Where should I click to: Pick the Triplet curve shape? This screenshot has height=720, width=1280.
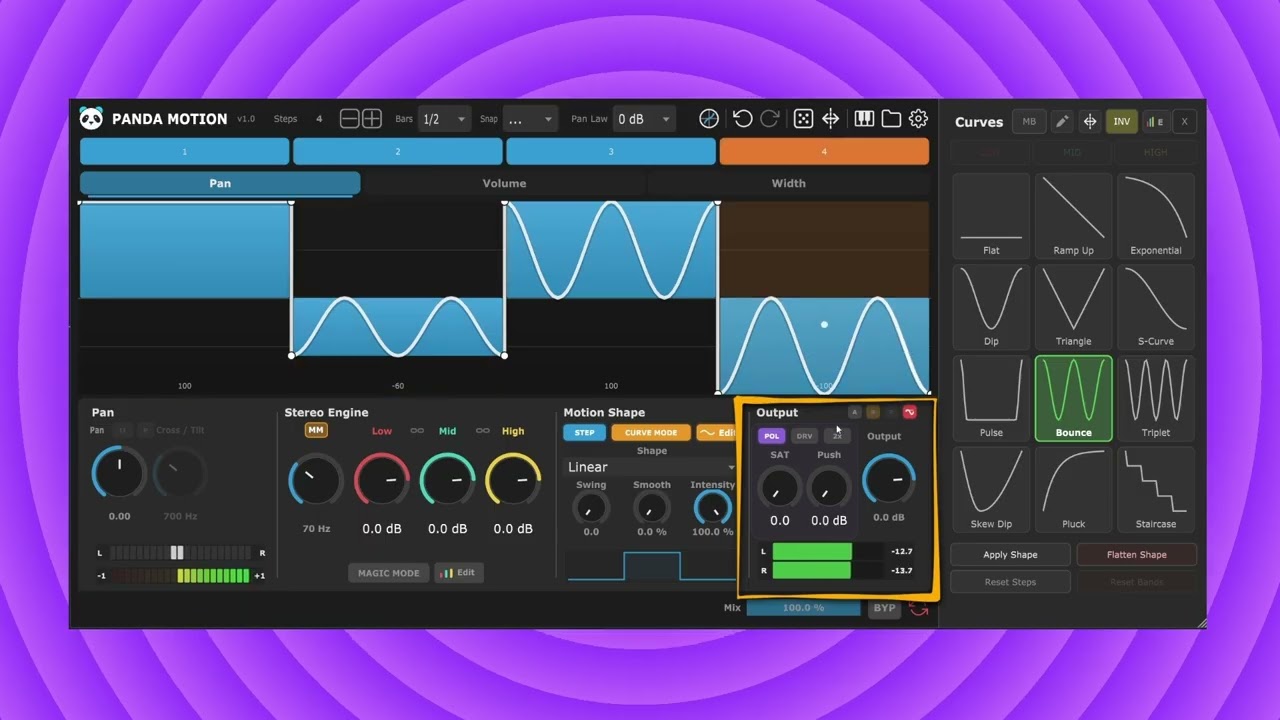coord(1156,398)
